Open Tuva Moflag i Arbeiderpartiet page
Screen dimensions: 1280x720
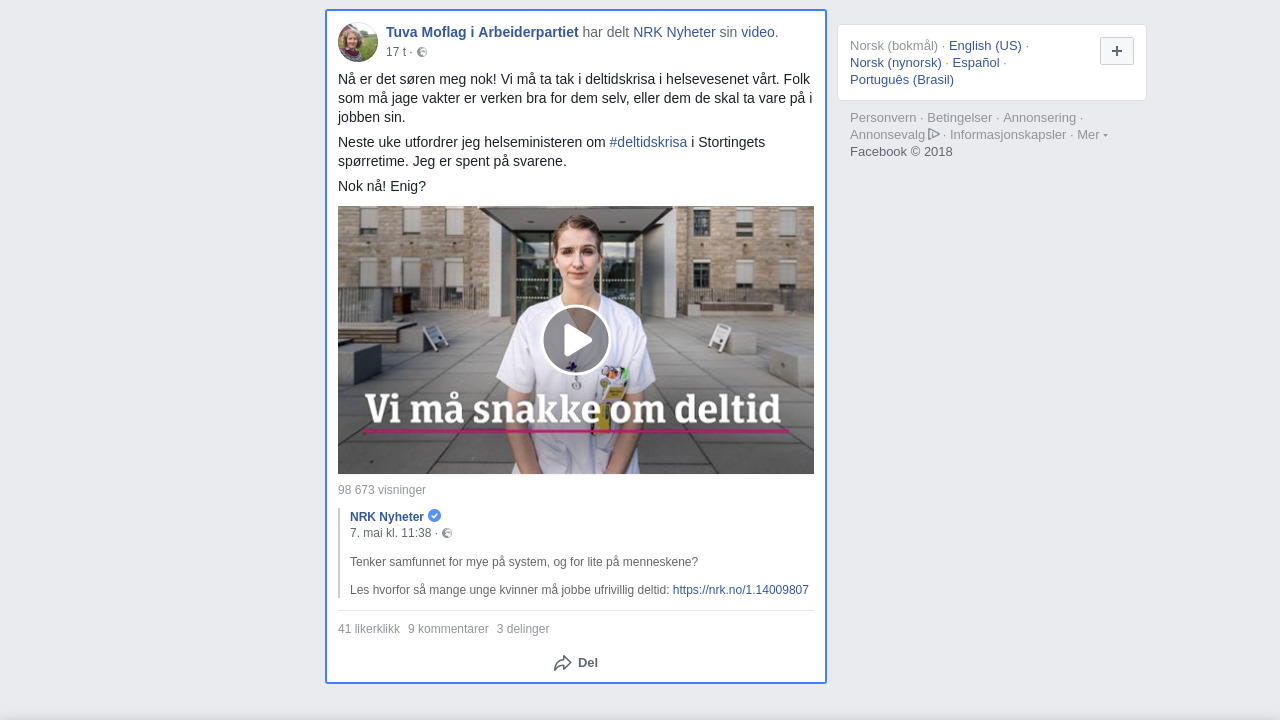(482, 32)
